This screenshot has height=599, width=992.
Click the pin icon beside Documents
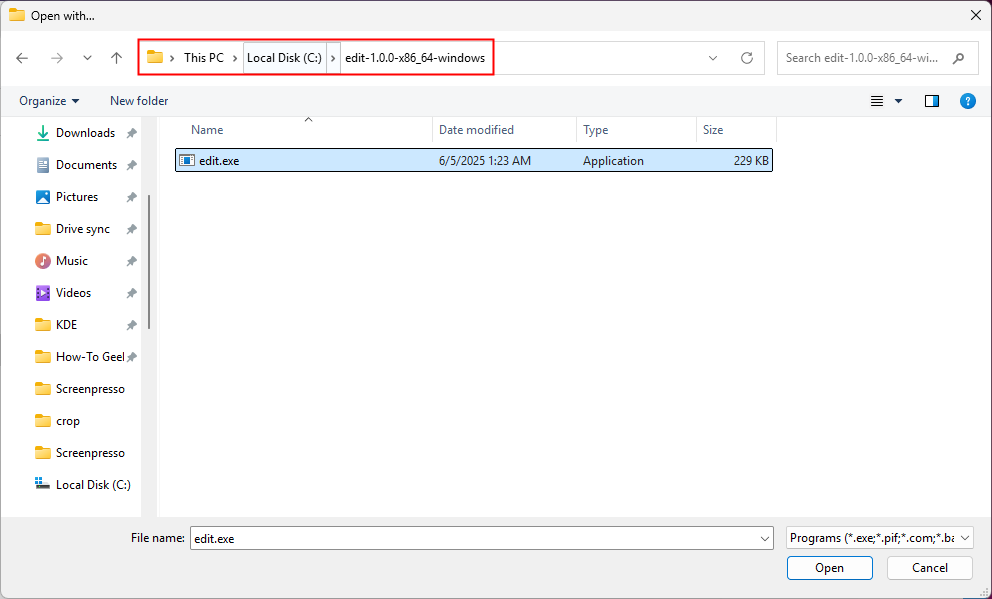[x=132, y=165]
